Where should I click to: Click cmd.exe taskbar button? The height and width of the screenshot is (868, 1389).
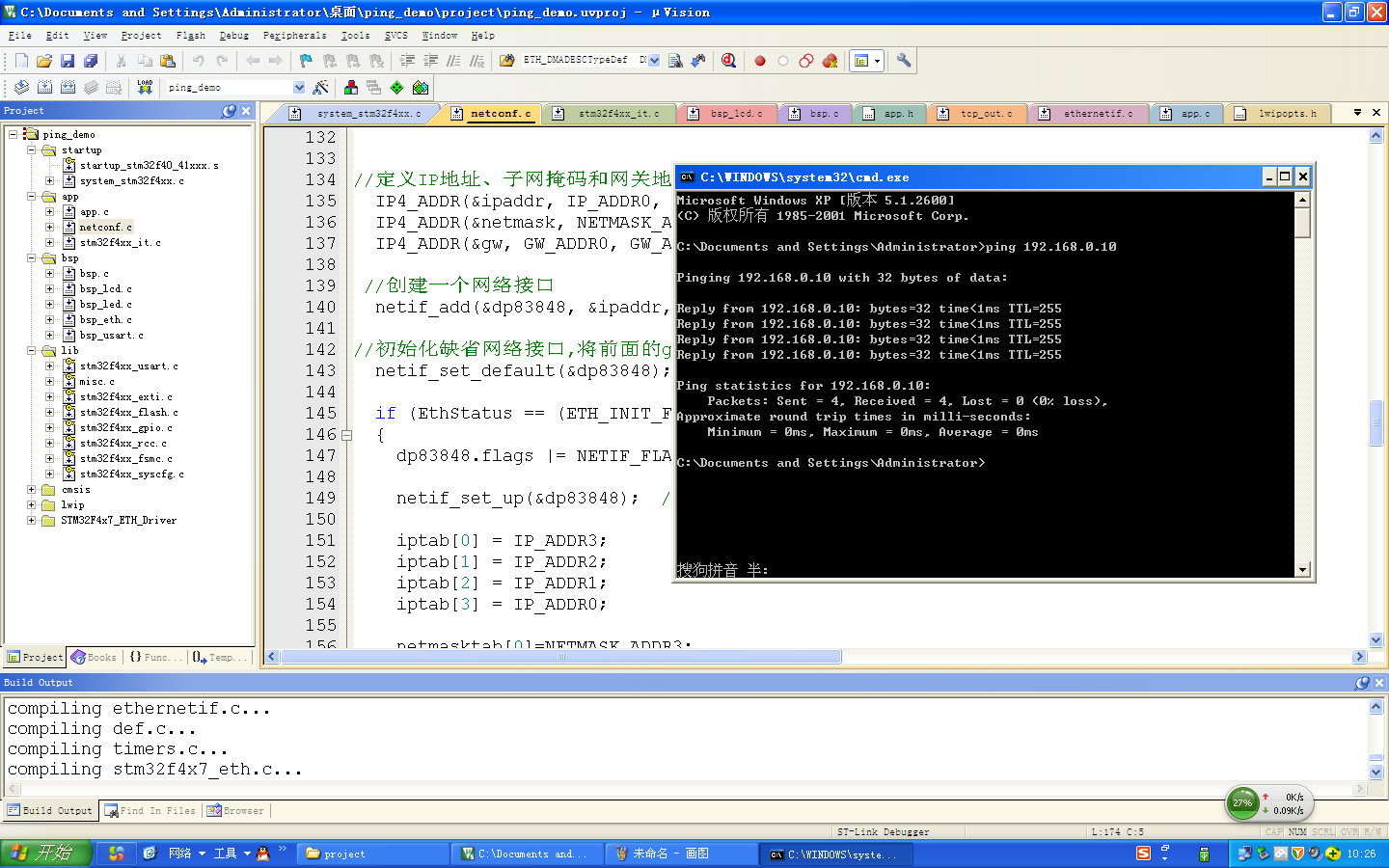pos(835,854)
